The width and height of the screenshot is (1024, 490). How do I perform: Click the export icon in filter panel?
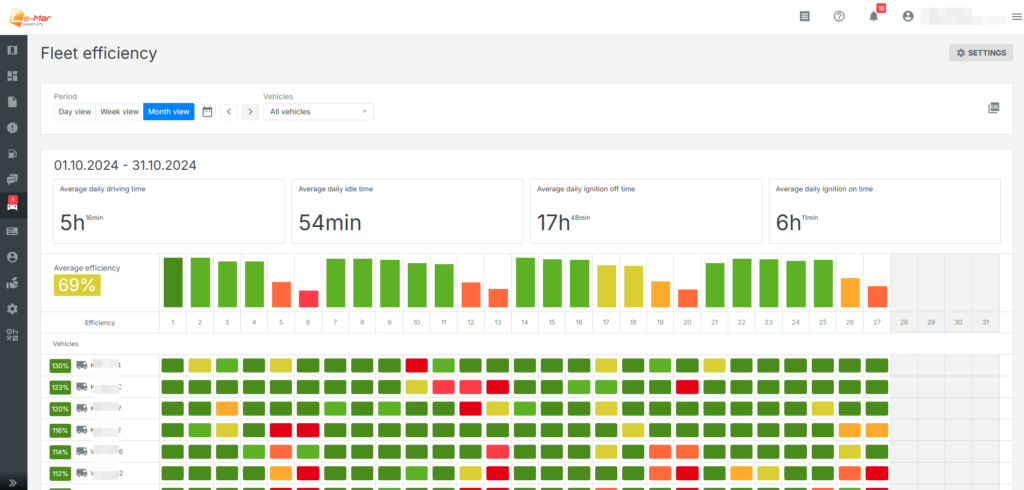tap(993, 108)
